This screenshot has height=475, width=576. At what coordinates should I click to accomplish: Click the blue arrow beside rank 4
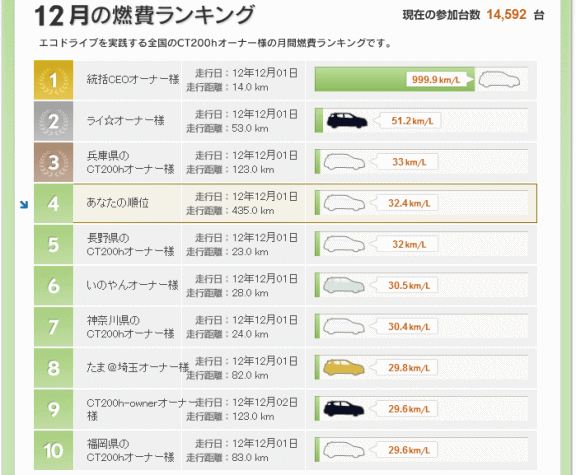point(24,205)
